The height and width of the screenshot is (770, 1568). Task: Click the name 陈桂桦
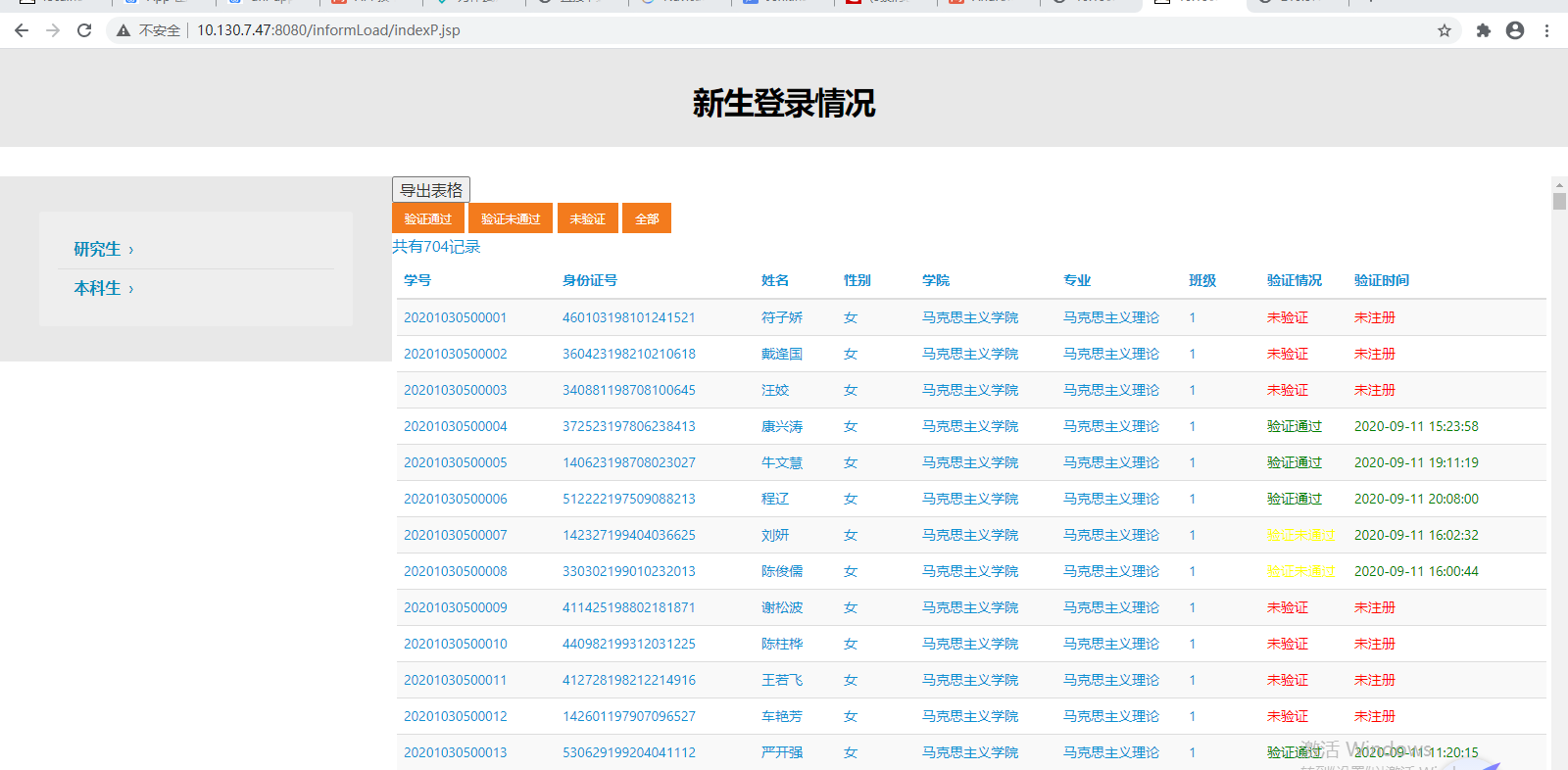(782, 644)
